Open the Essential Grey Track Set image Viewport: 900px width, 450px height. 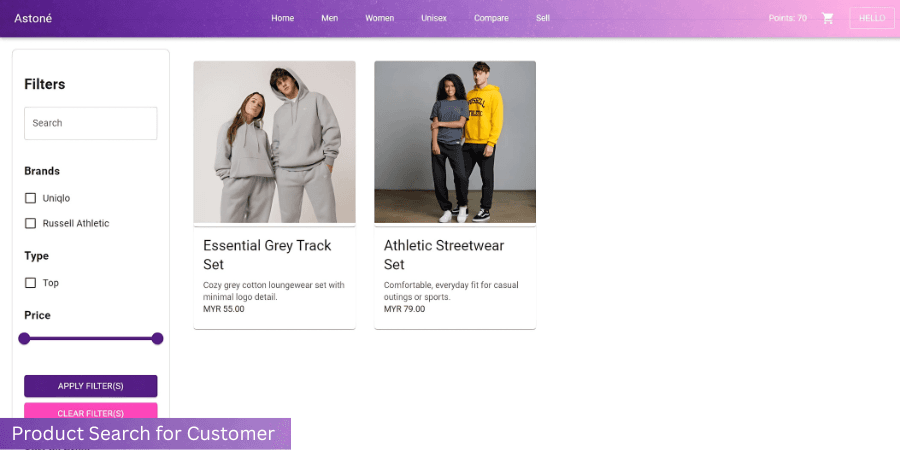point(274,142)
